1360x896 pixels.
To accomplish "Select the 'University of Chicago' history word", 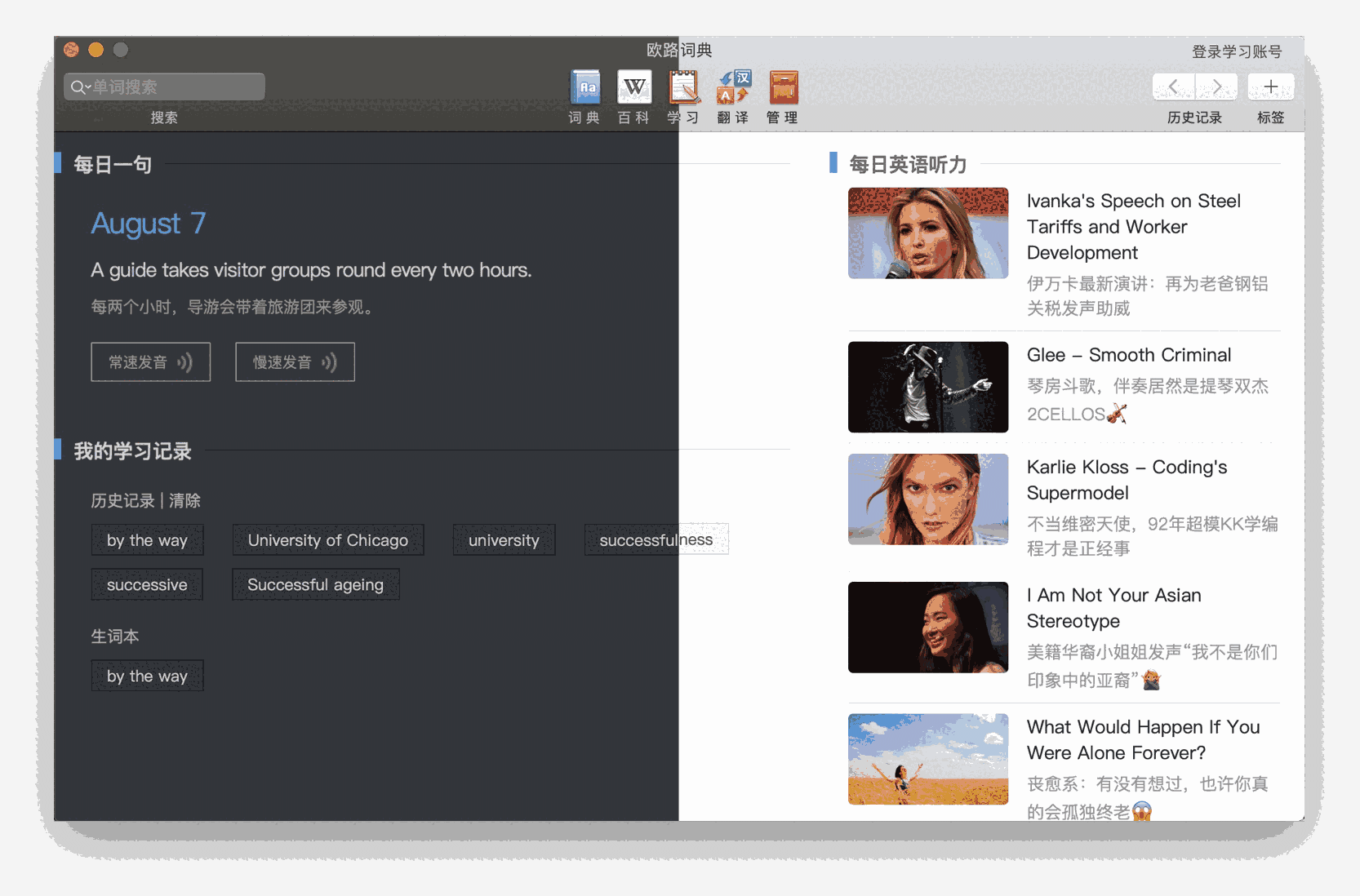I will click(327, 540).
